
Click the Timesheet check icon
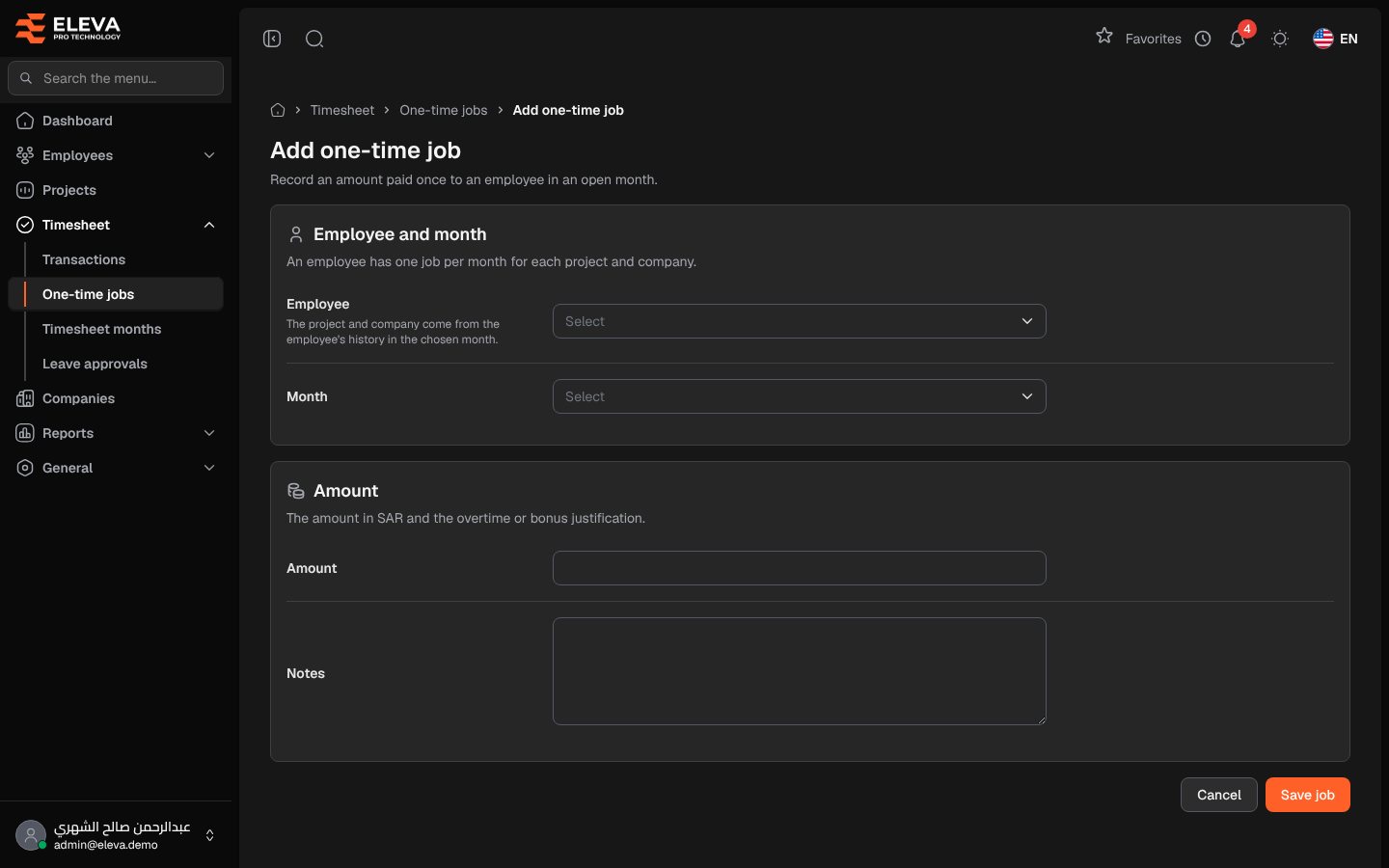pyautogui.click(x=25, y=225)
